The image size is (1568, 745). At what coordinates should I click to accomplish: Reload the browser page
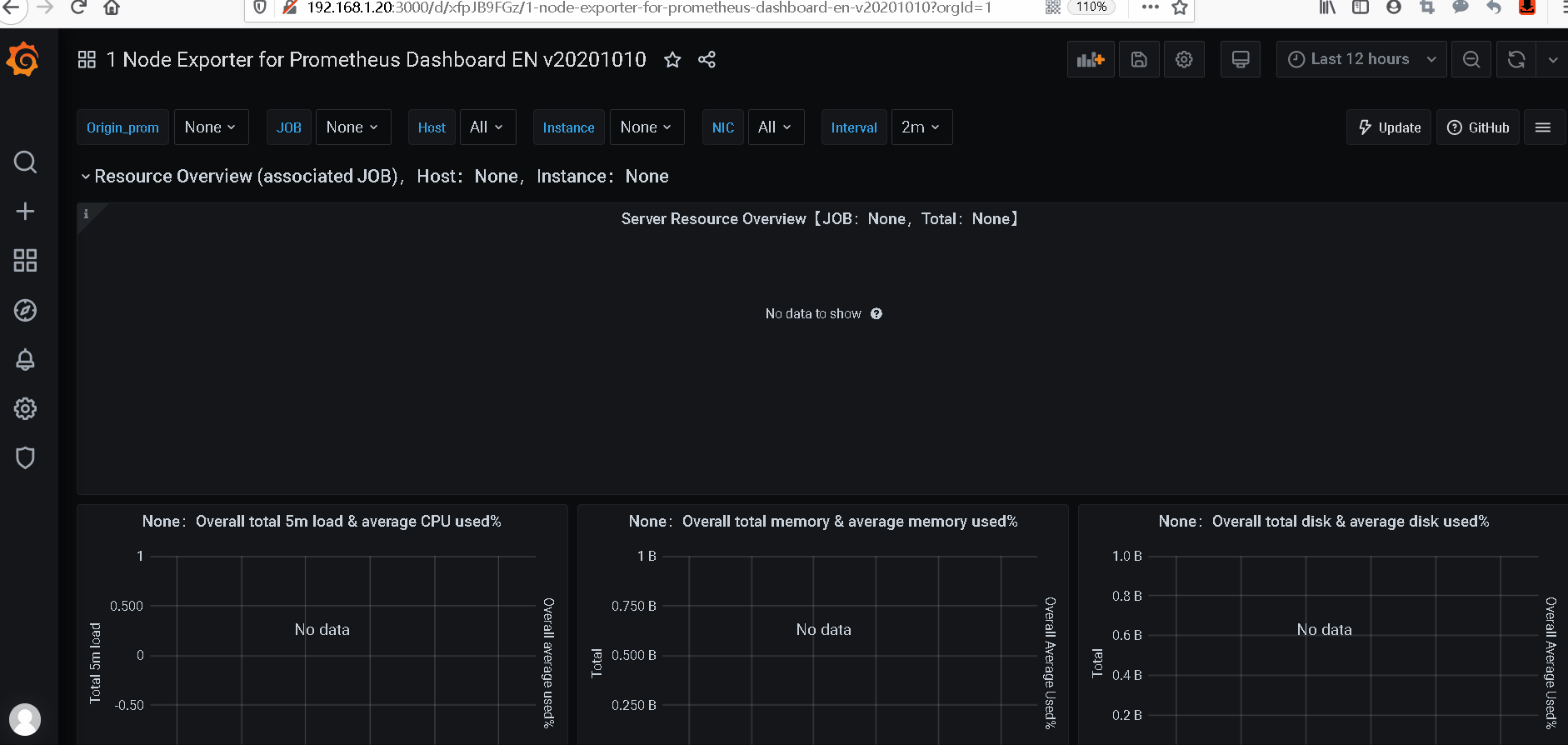pos(78,7)
